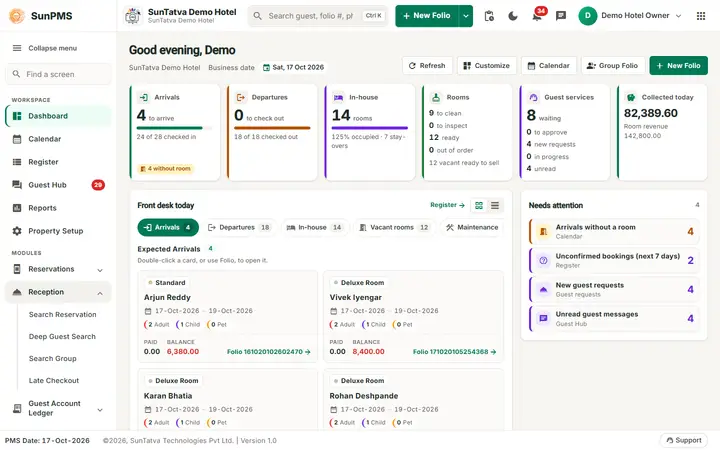This screenshot has height=450, width=720.
Task: Click header New Folio button
Action: coord(427,16)
